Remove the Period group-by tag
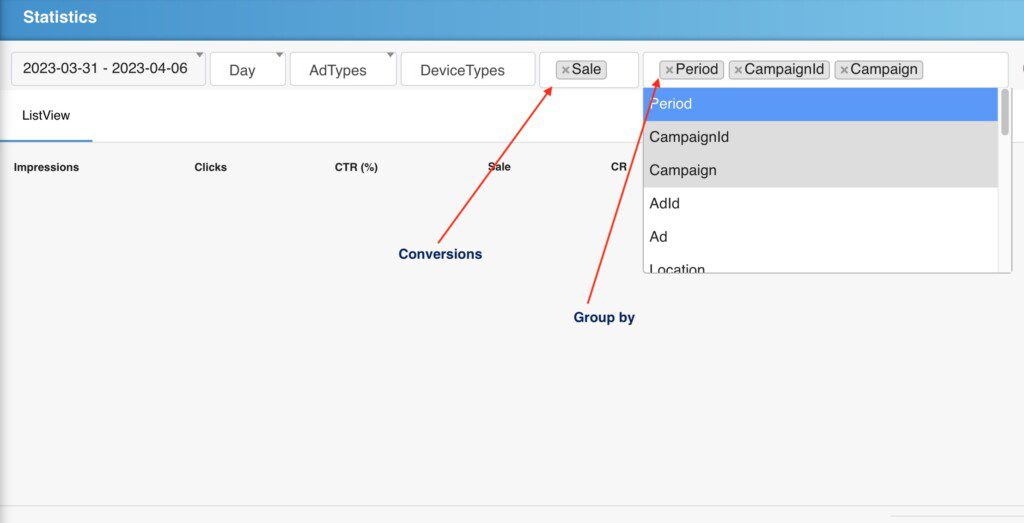This screenshot has width=1024, height=523. [669, 70]
